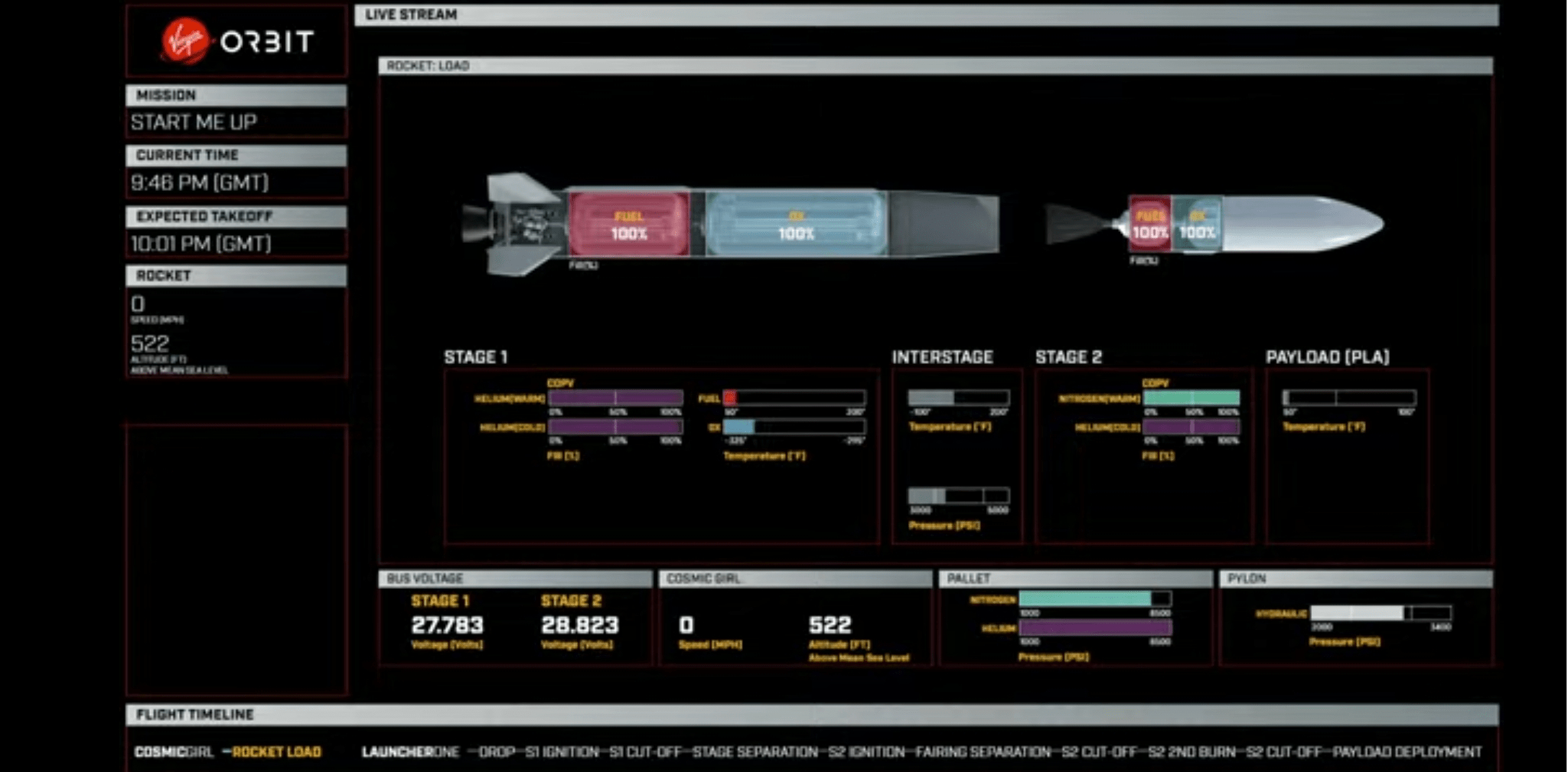The height and width of the screenshot is (772, 1568).
Task: Select the ROCKET LOAD timeline step
Action: 277,752
